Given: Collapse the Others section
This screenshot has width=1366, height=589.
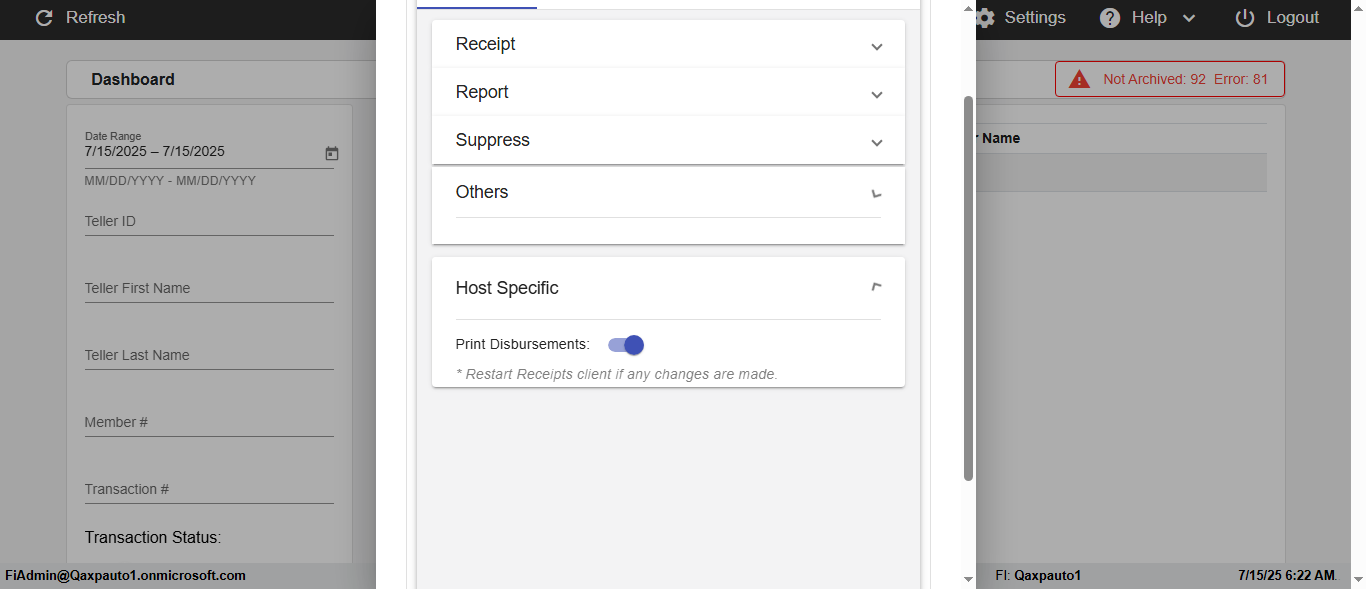Looking at the screenshot, I should click(x=877, y=192).
